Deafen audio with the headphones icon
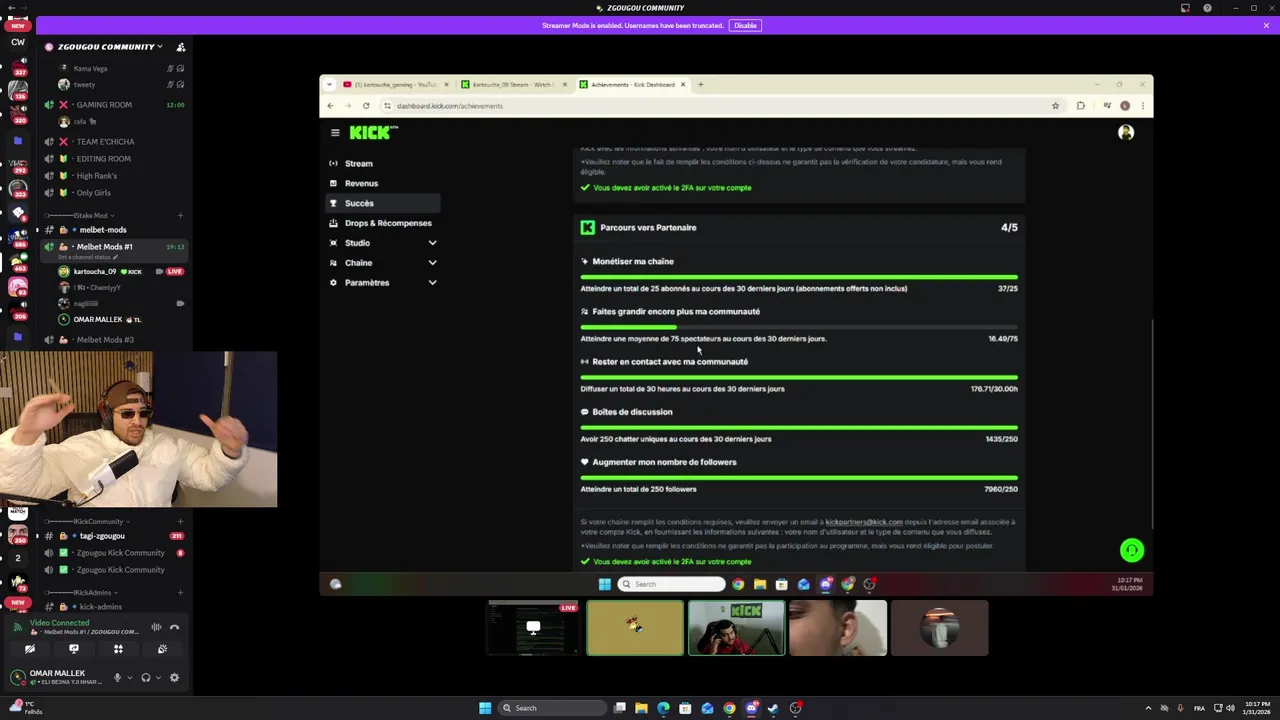 [146, 677]
